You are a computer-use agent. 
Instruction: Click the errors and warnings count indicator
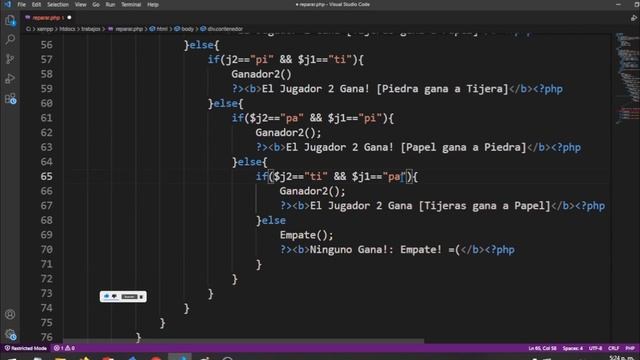(x=64, y=348)
